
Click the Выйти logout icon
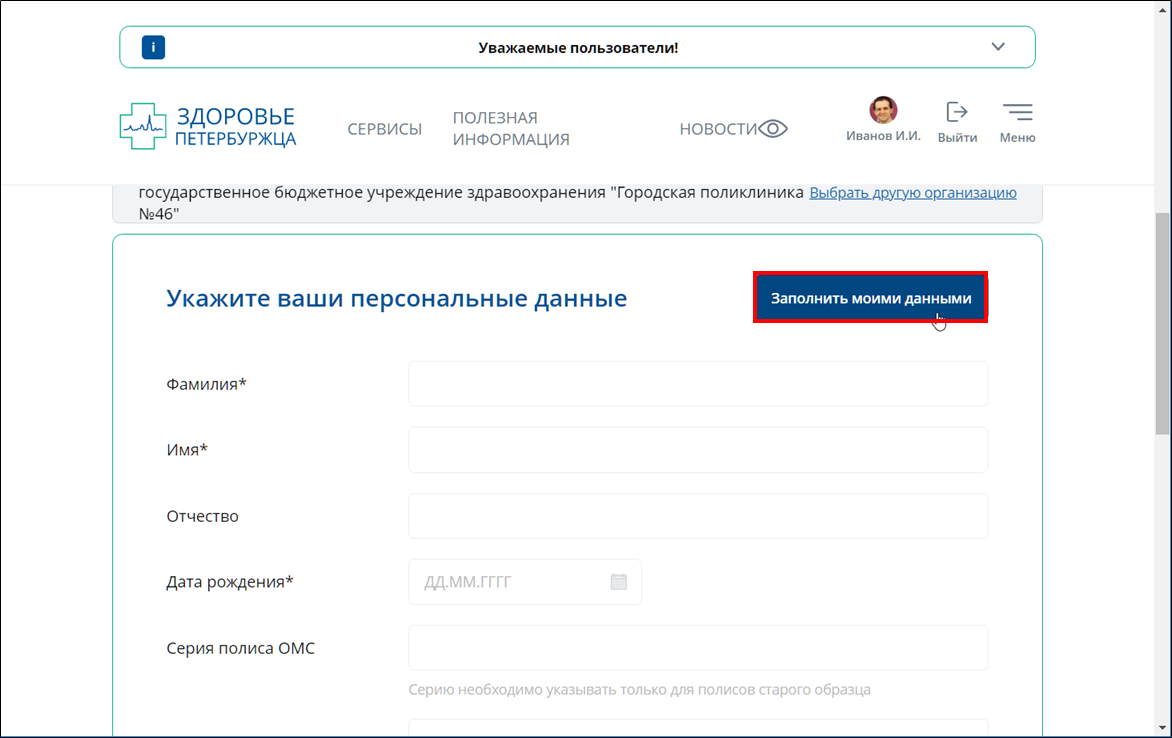[957, 112]
